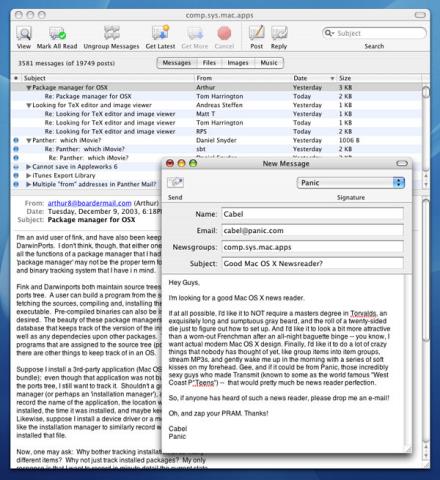
Task: Collapse Looking for TeX editor thread
Action: pyautogui.click(x=29, y=105)
